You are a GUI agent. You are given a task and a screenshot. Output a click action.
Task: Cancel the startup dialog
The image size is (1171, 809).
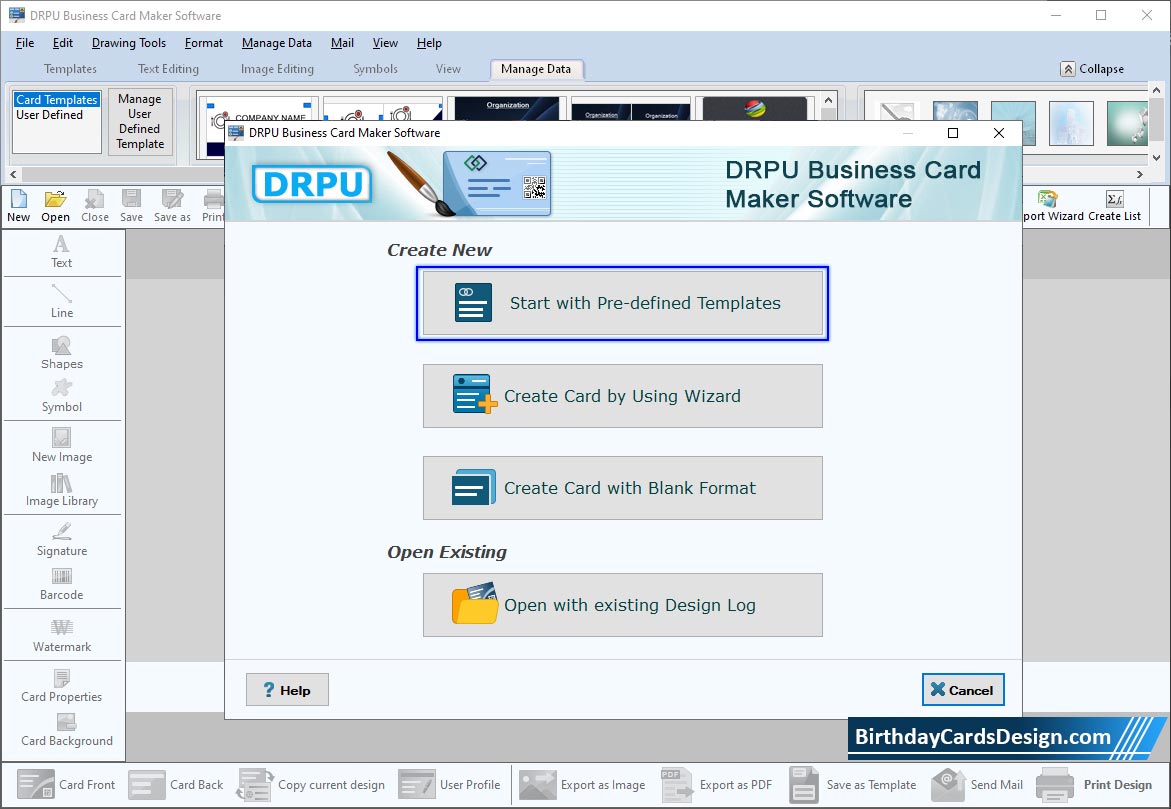pos(963,689)
